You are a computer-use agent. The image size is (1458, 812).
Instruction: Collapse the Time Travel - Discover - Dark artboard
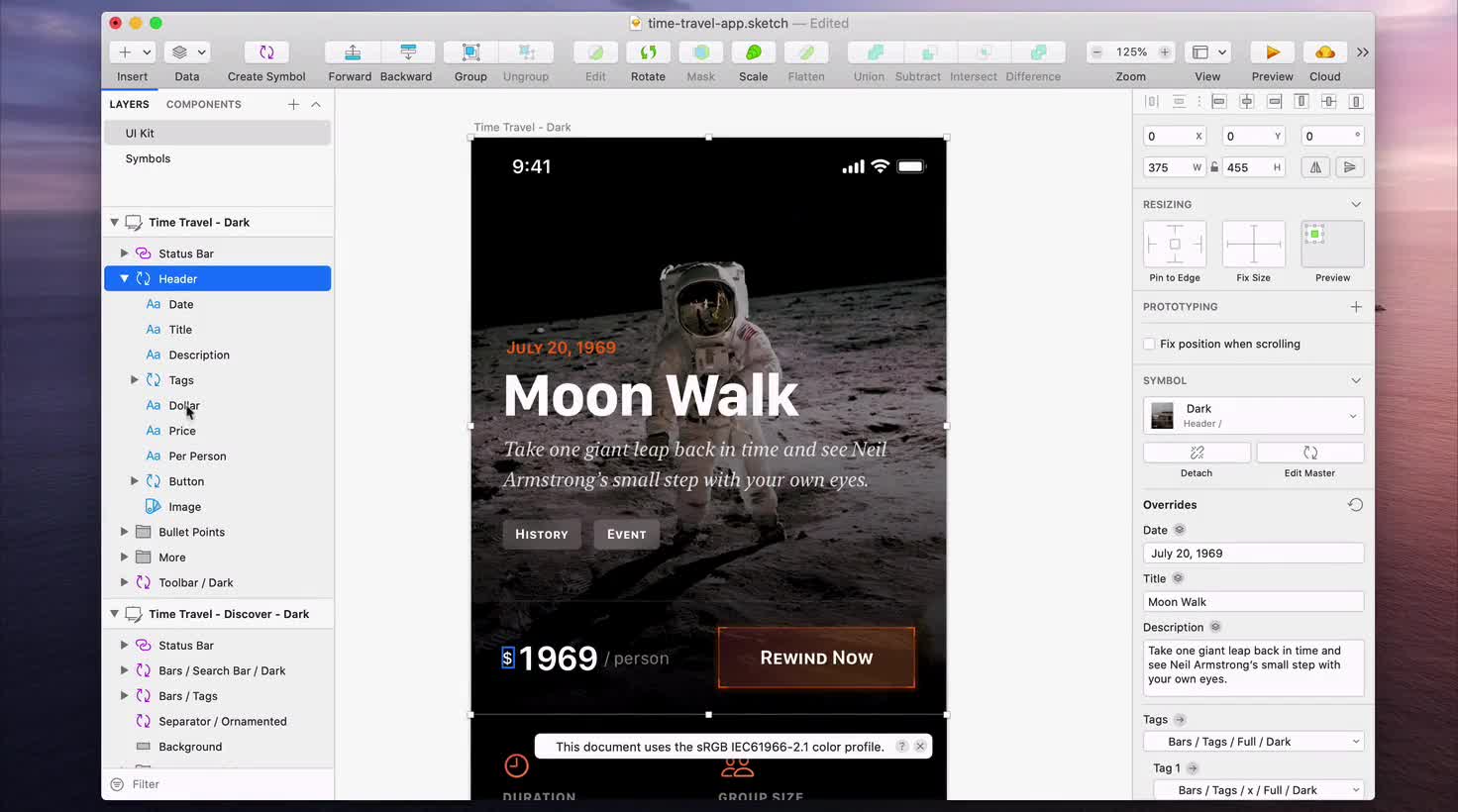click(x=114, y=614)
